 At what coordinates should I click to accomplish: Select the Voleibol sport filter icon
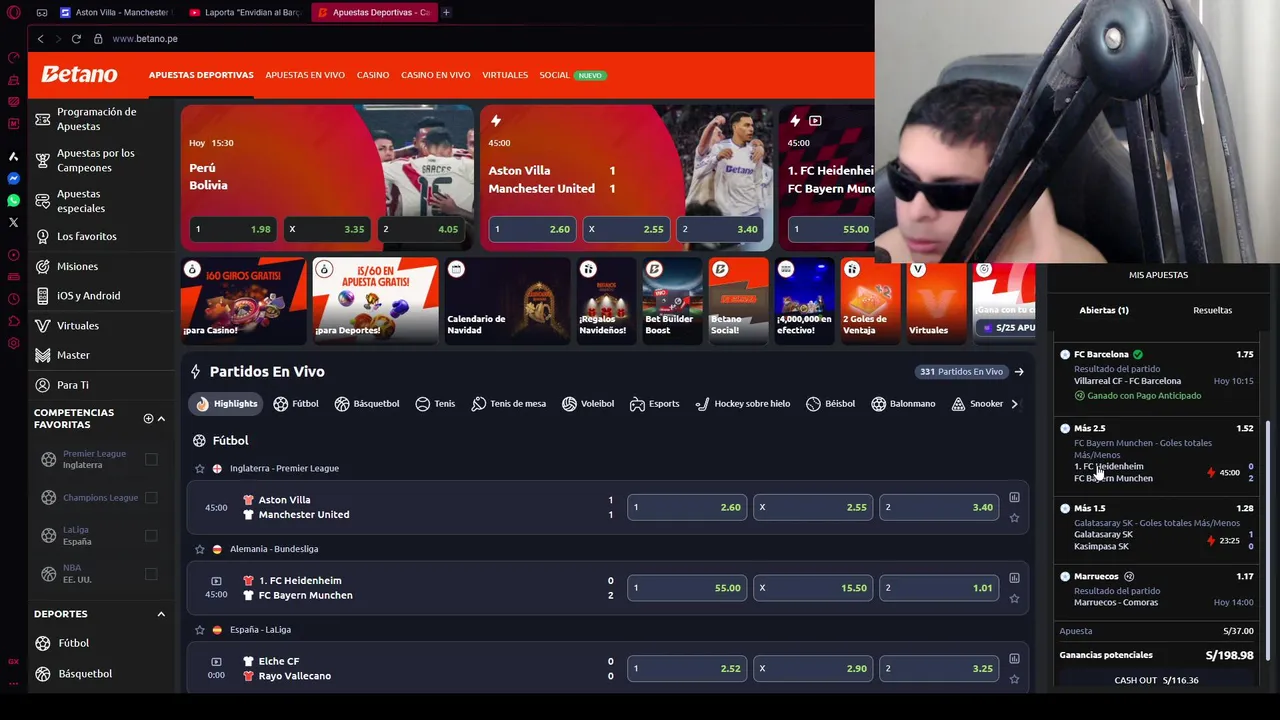pos(569,404)
